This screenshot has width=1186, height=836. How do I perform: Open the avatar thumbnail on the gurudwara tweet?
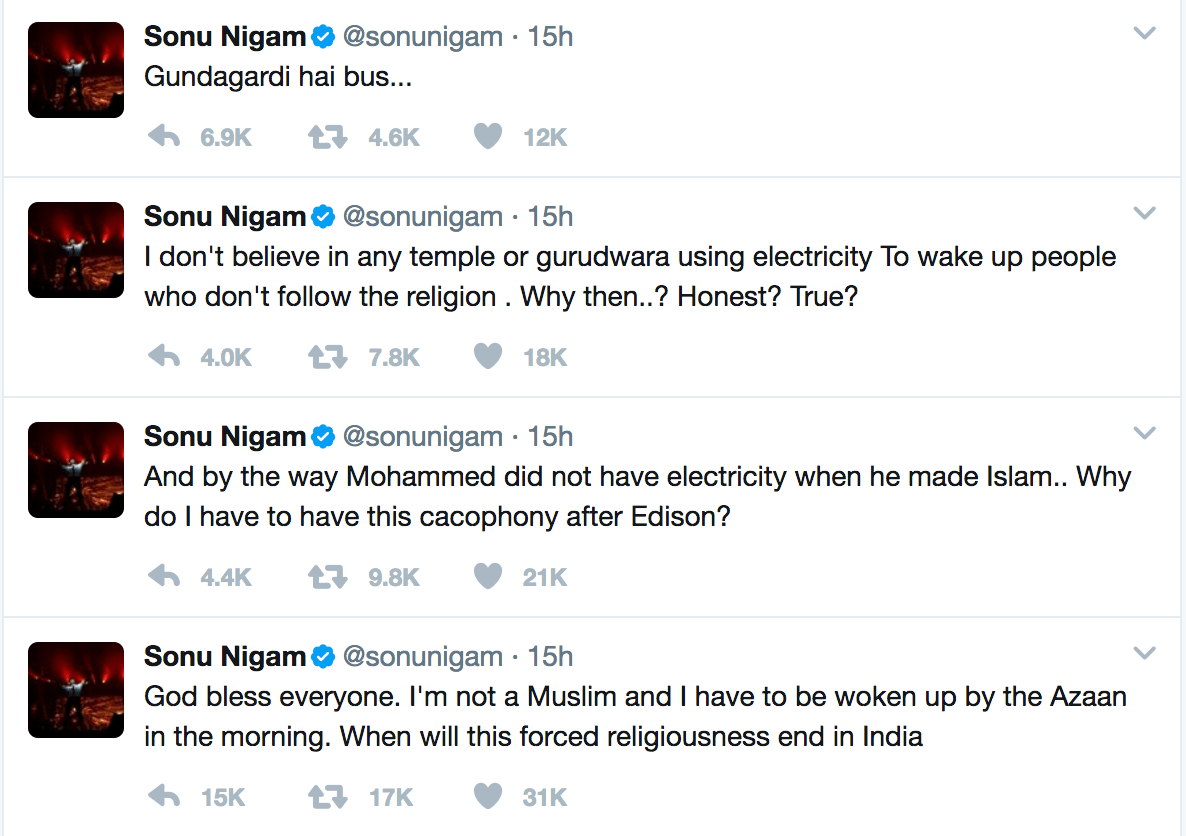(76, 250)
